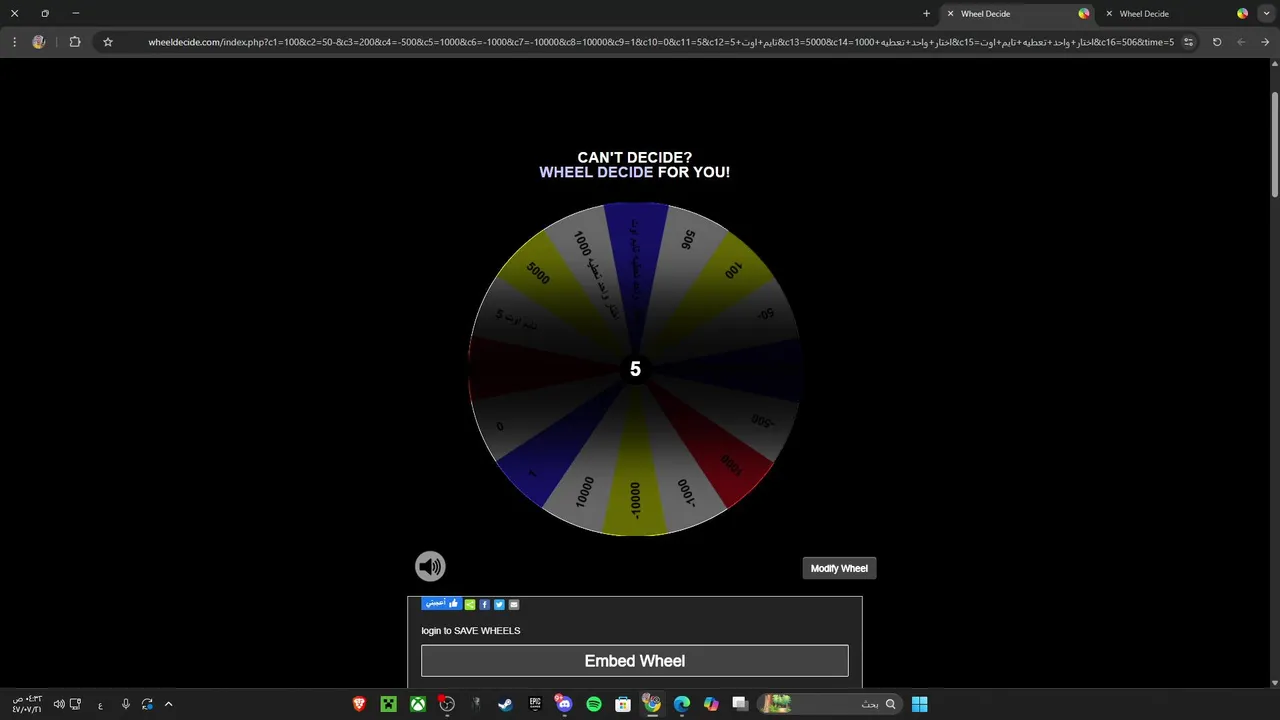The width and height of the screenshot is (1280, 720).
Task: Click the WHEEL DECIDE heading text
Action: click(596, 172)
